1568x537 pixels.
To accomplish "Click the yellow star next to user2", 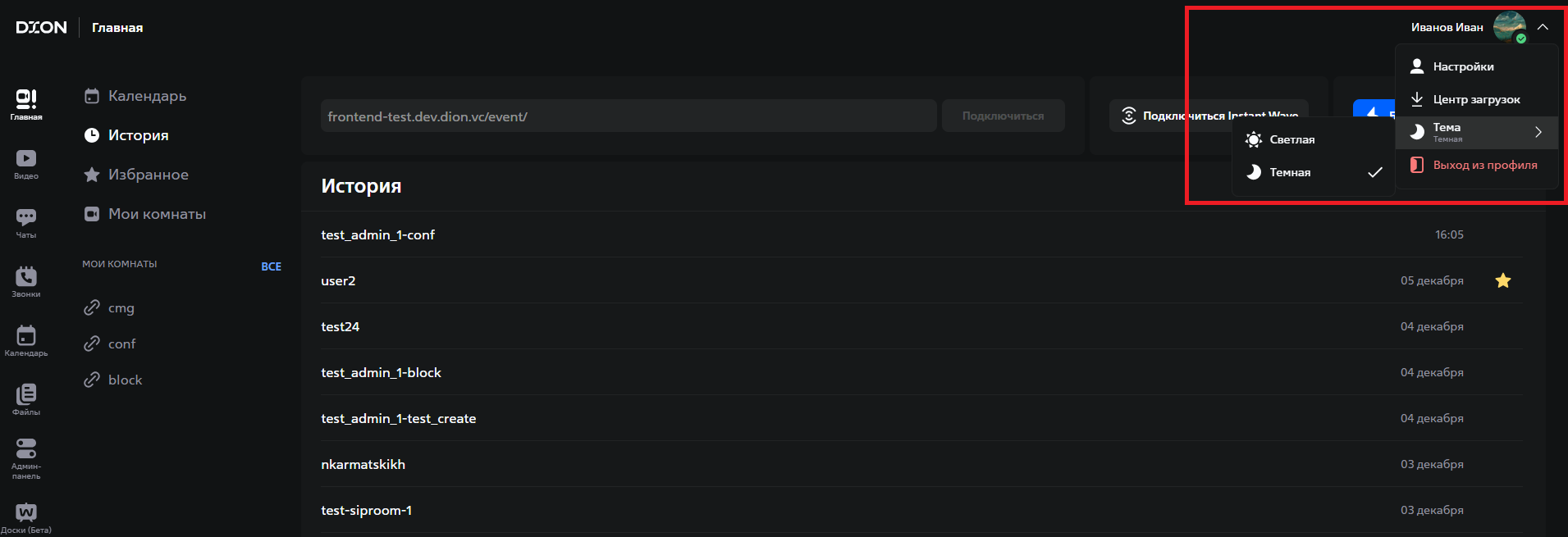I will (x=1502, y=280).
